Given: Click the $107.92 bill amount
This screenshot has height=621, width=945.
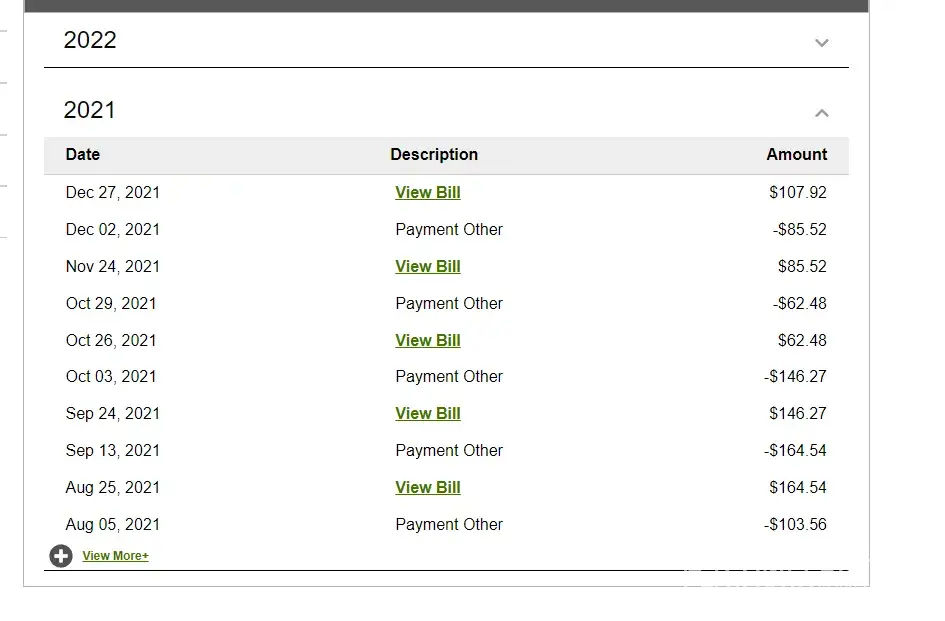Looking at the screenshot, I should point(798,193).
